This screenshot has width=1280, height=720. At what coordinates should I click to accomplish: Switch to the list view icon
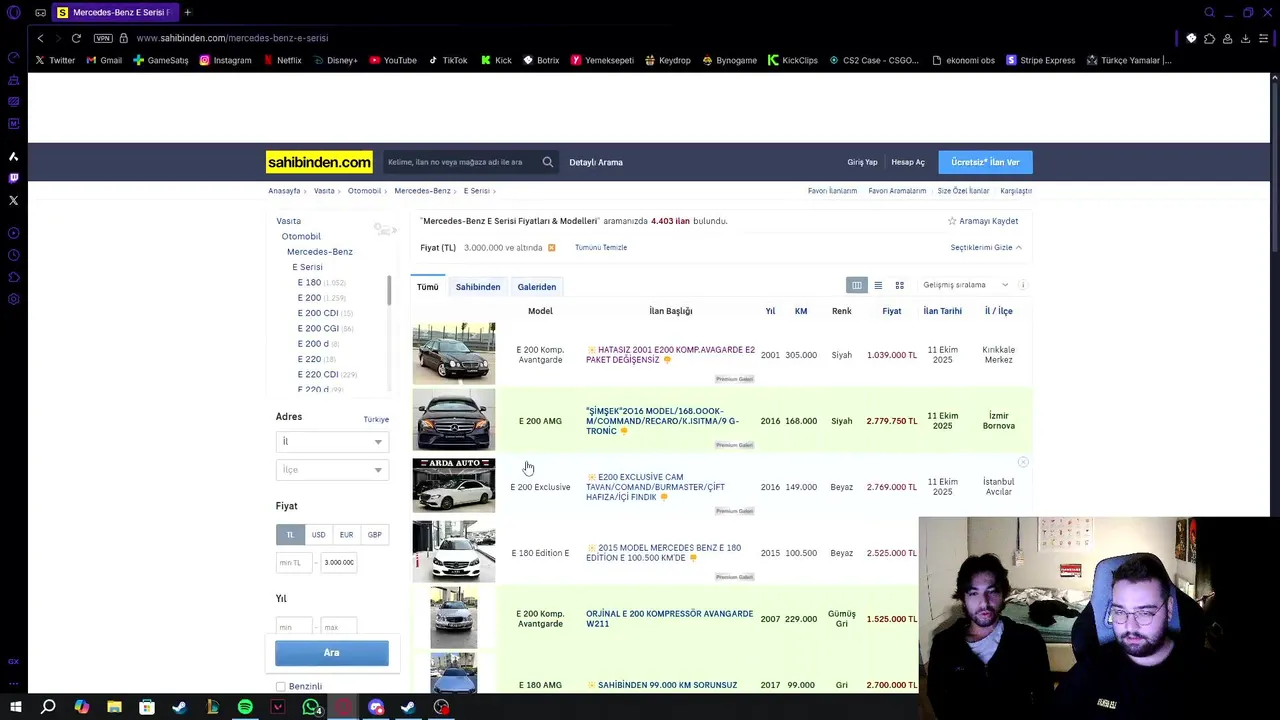(878, 285)
